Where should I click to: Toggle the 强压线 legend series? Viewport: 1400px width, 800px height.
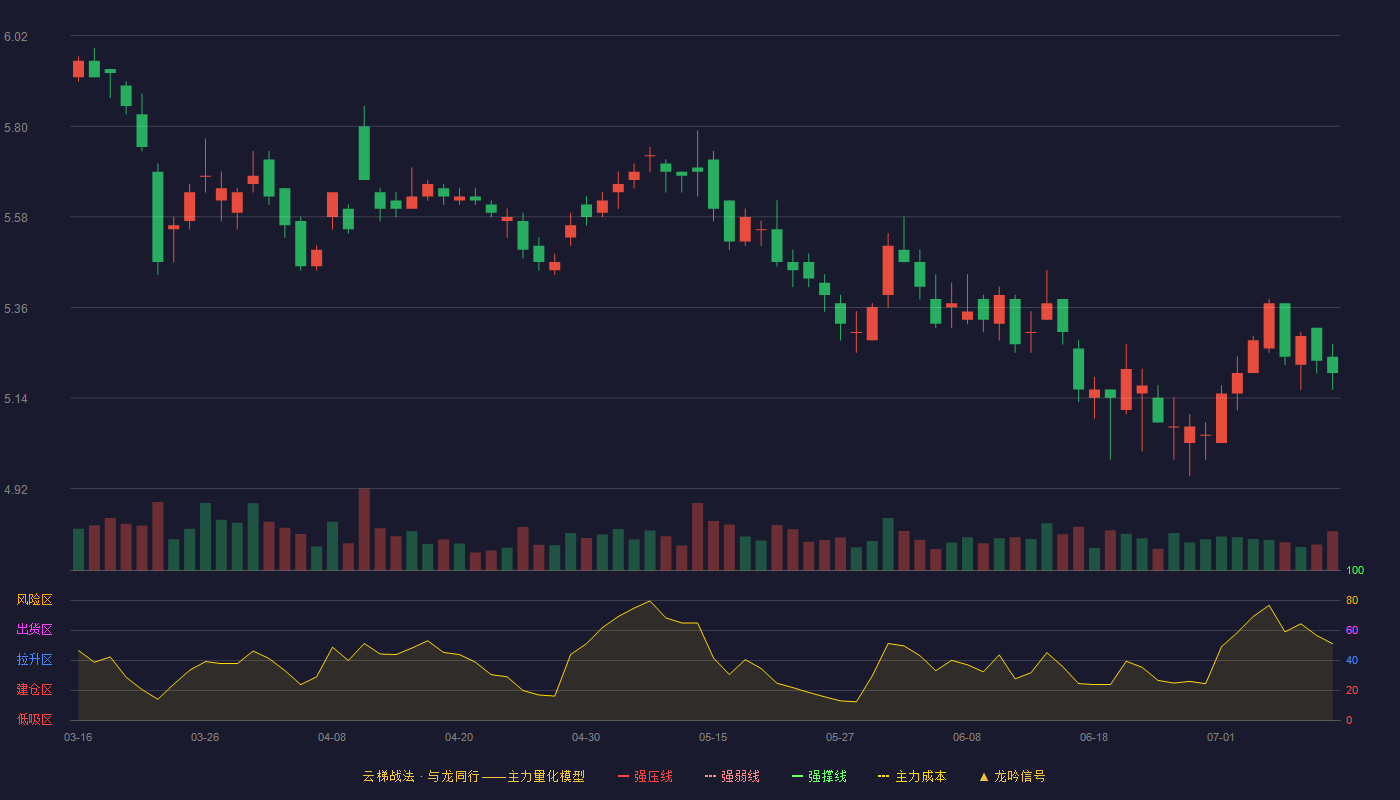coord(645,776)
